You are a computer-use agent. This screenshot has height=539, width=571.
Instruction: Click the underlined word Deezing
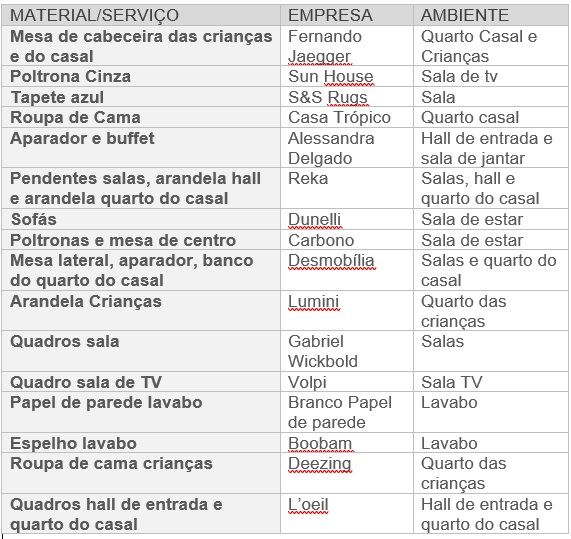click(320, 464)
